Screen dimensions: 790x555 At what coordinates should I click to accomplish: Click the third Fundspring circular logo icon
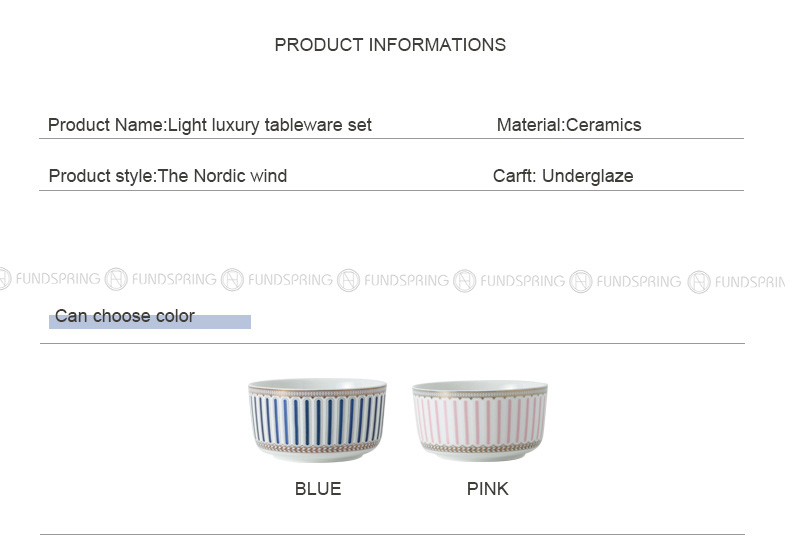(348, 281)
